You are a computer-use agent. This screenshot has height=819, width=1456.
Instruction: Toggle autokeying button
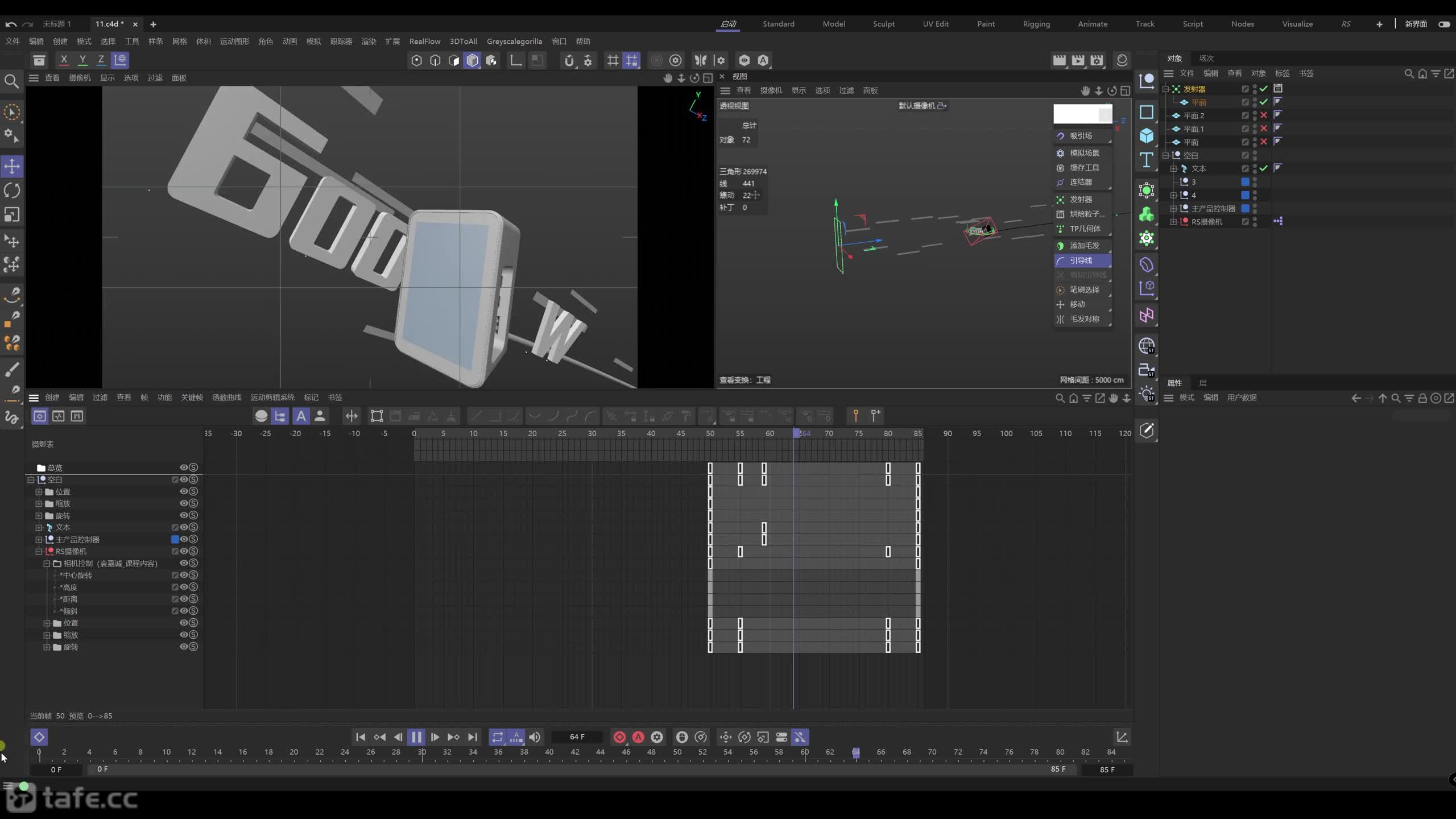(638, 737)
